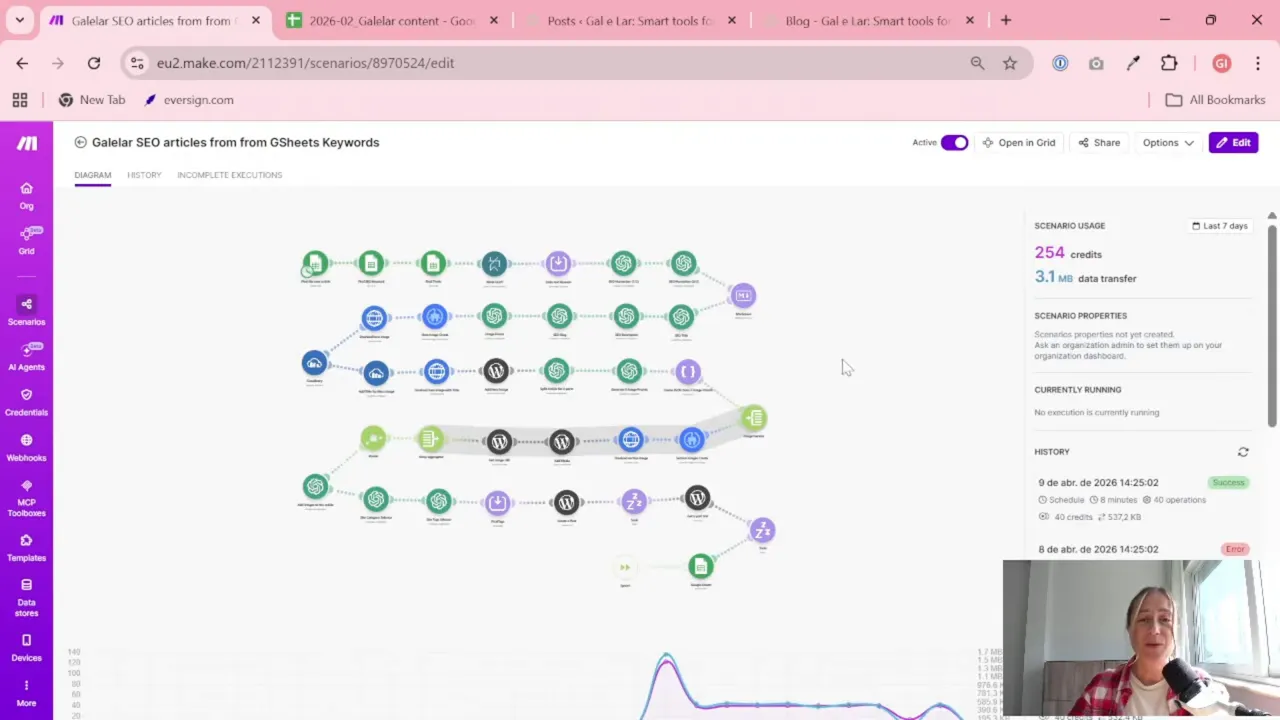Select the Markdown module node

coord(743,295)
